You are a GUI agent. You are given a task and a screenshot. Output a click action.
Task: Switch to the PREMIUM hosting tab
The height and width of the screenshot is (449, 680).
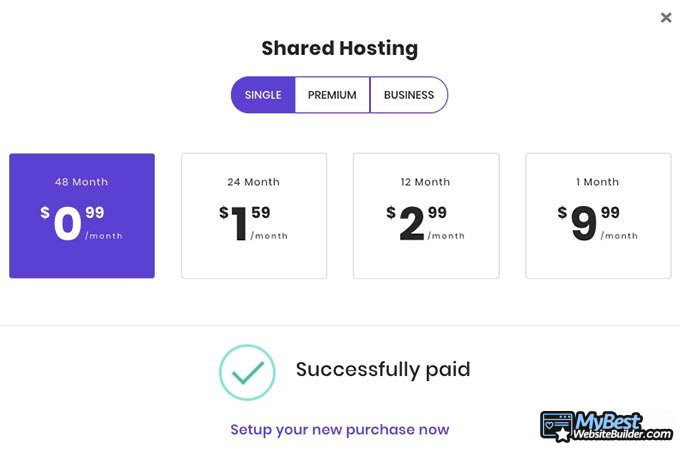tap(332, 95)
